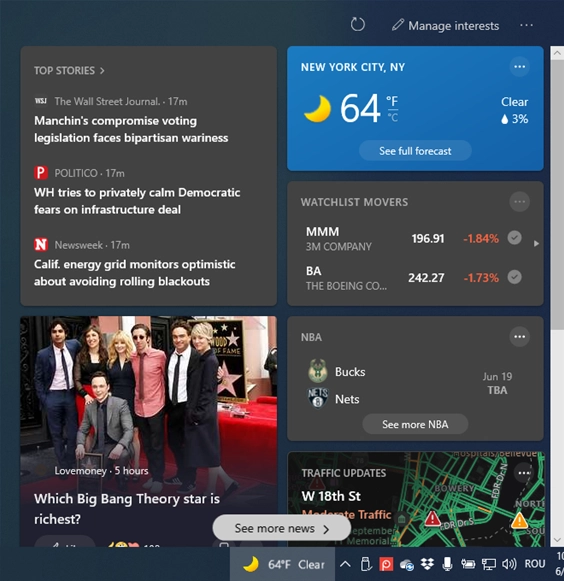Image resolution: width=564 pixels, height=581 pixels.
Task: Open the NBA card options menu
Action: [x=520, y=336]
